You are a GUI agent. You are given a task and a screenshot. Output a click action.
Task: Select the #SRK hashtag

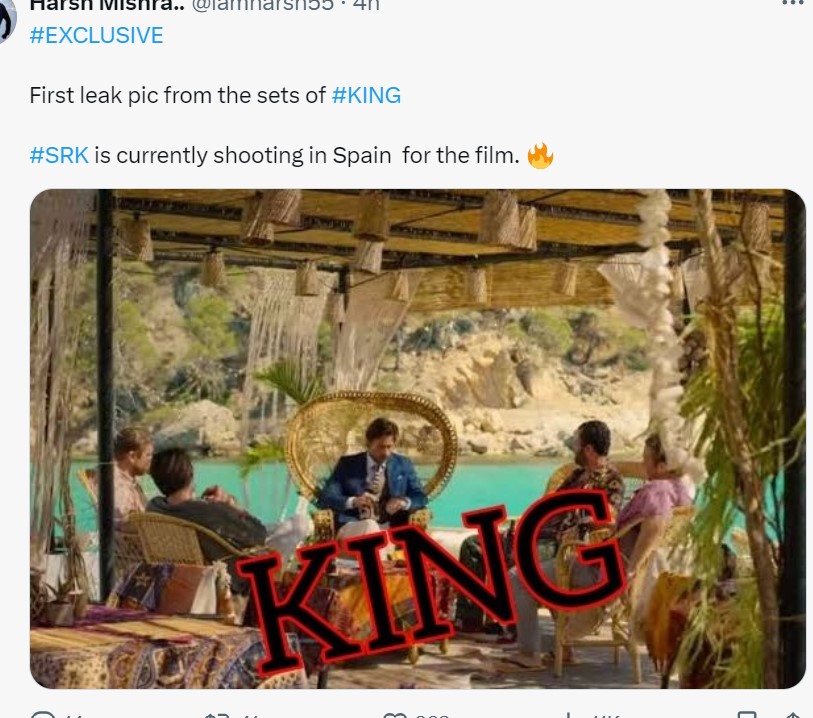(59, 156)
